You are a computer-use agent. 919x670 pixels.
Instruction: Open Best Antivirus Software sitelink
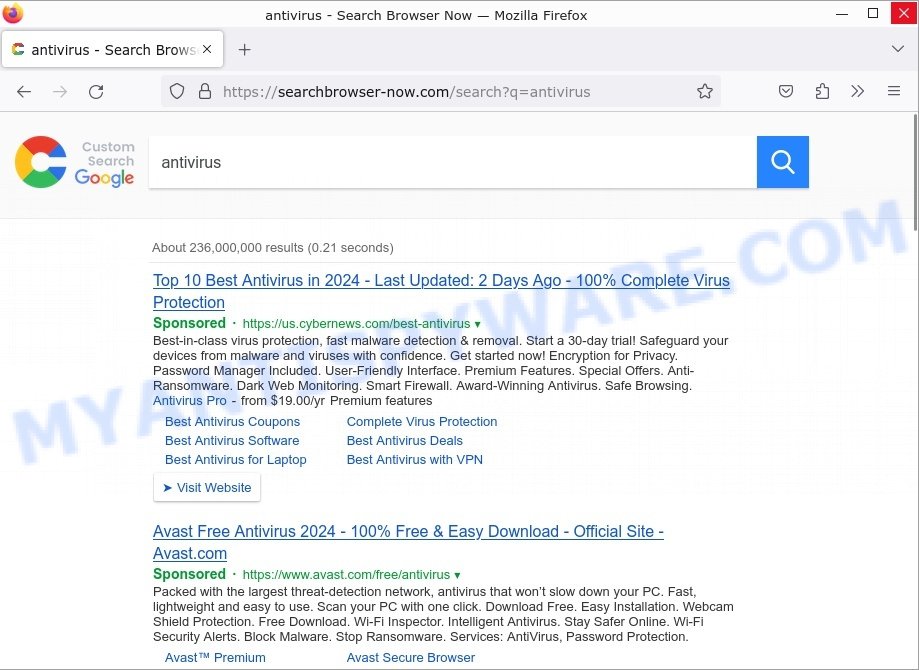click(232, 440)
